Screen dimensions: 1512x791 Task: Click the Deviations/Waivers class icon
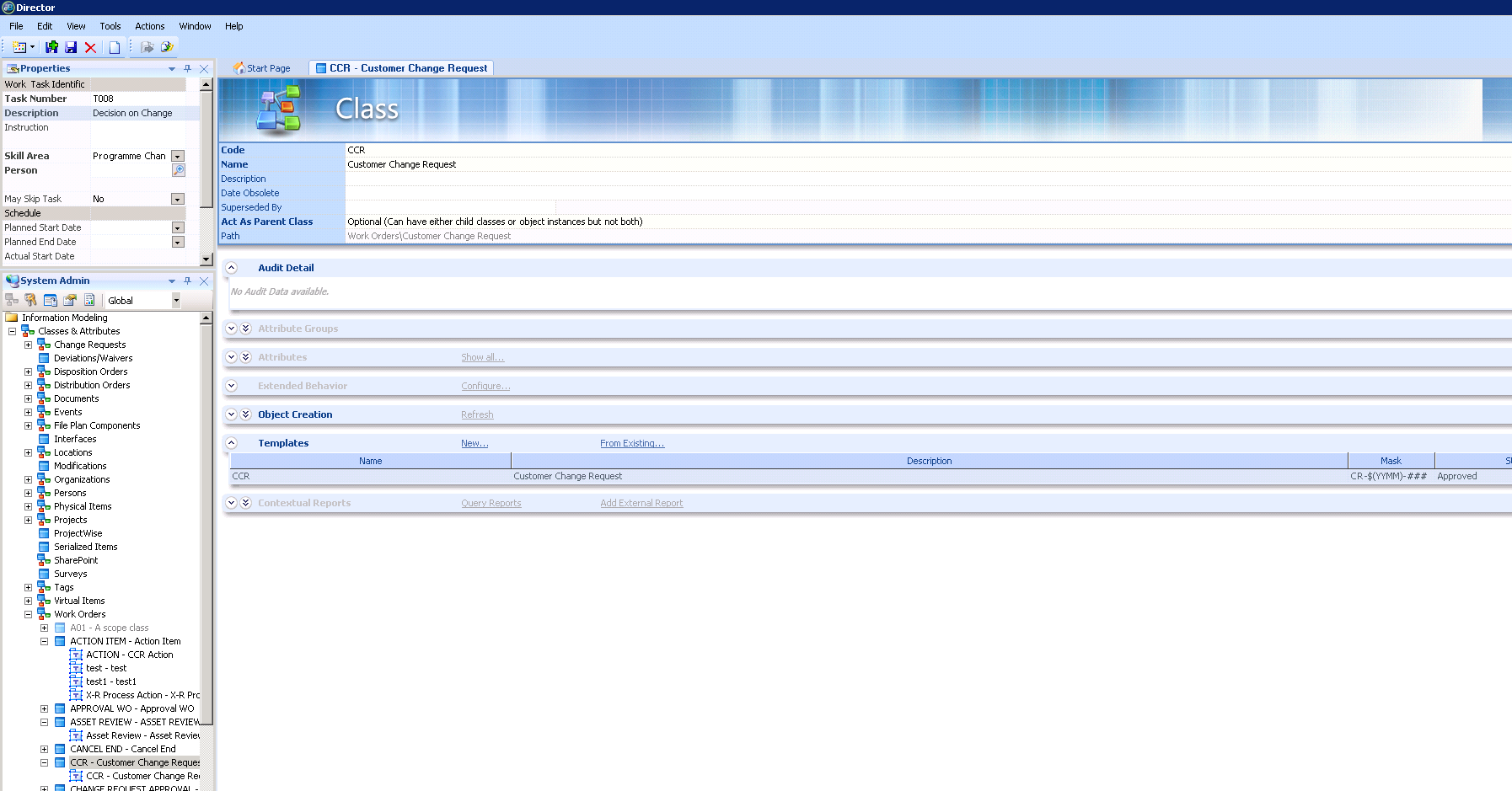point(44,358)
